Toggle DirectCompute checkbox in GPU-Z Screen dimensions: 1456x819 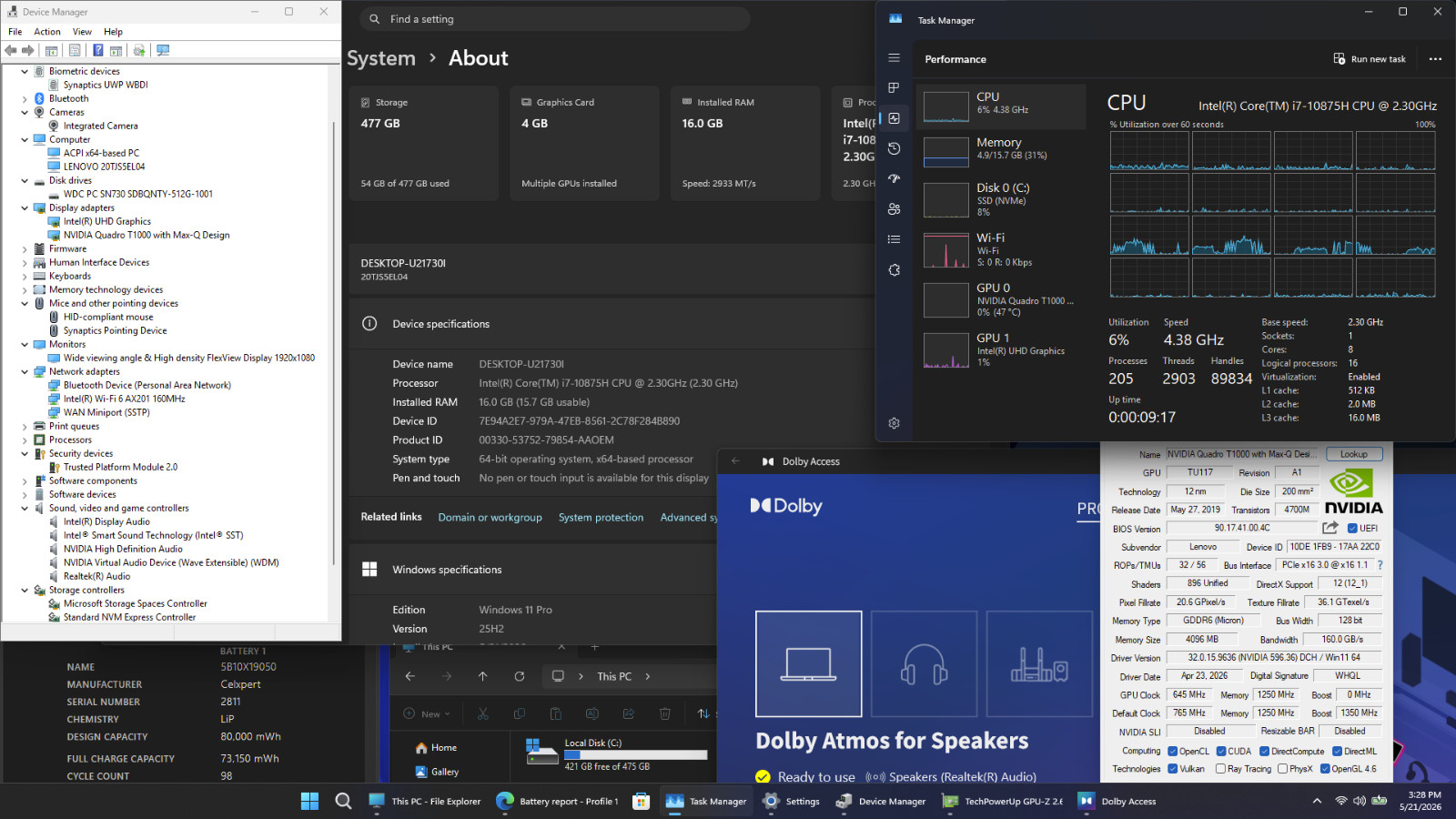1264,752
